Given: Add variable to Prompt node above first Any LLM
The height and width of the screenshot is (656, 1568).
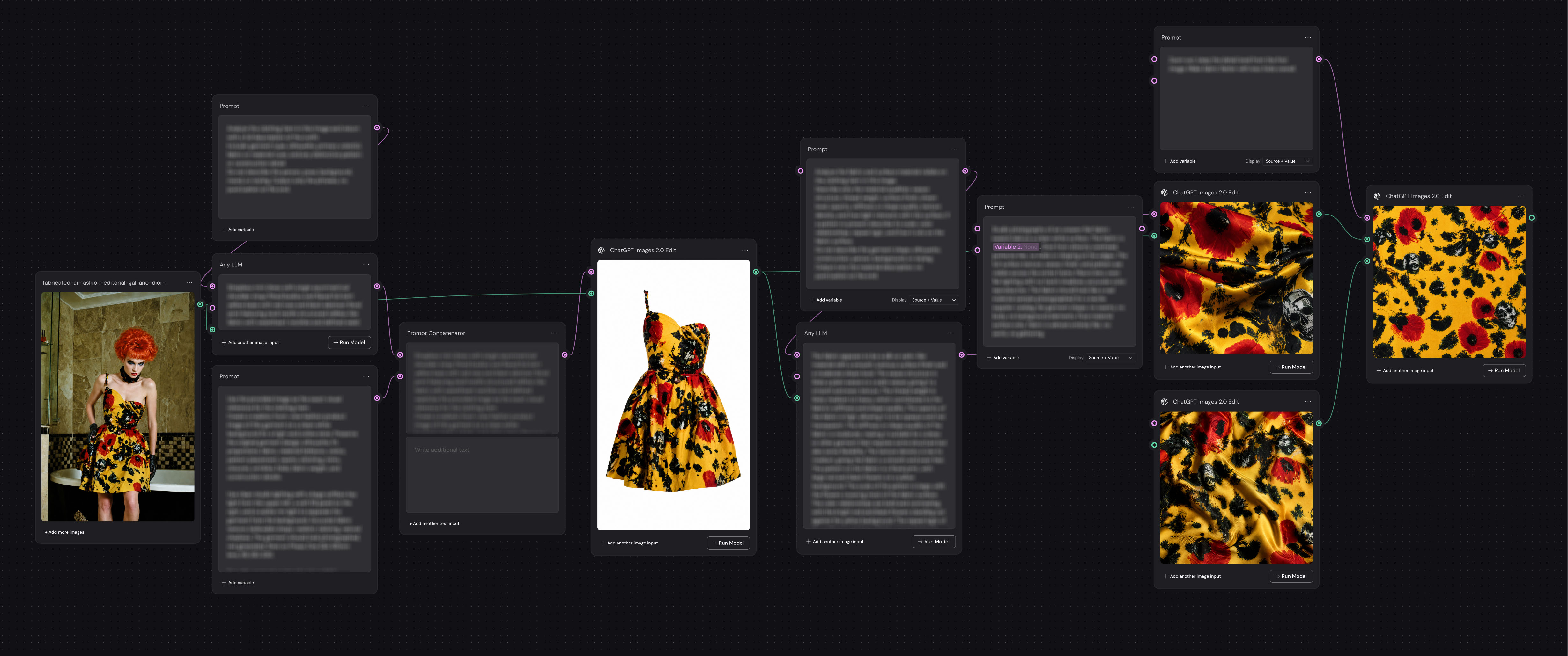Looking at the screenshot, I should click(238, 230).
